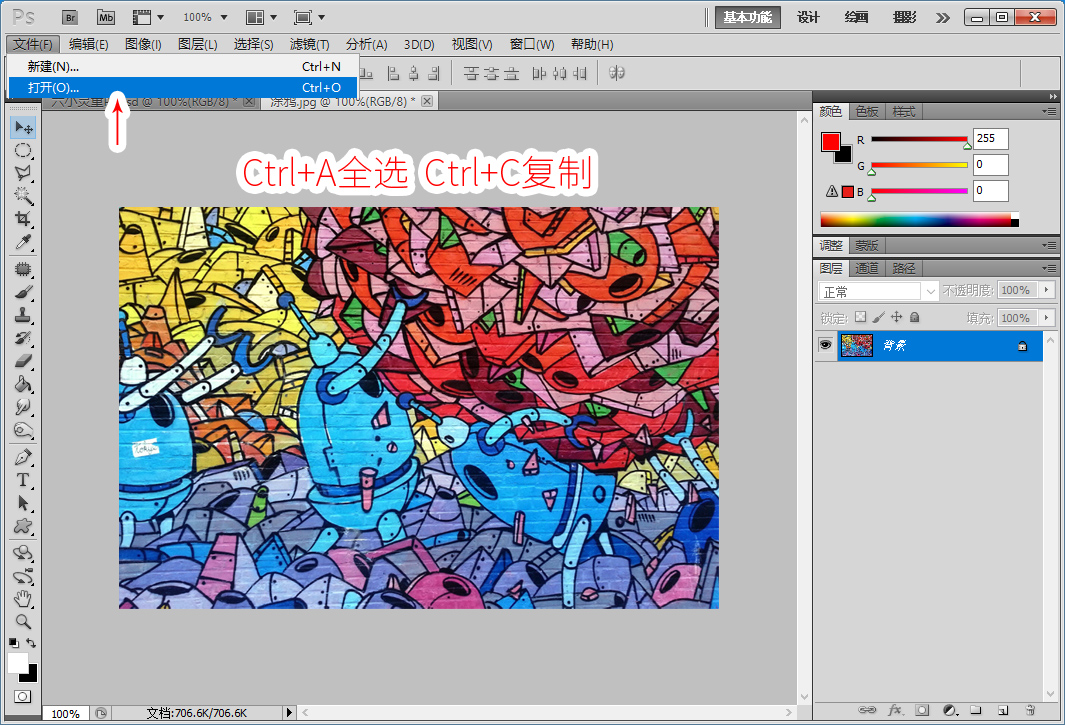
Task: Select the Brush tool
Action: click(x=23, y=292)
